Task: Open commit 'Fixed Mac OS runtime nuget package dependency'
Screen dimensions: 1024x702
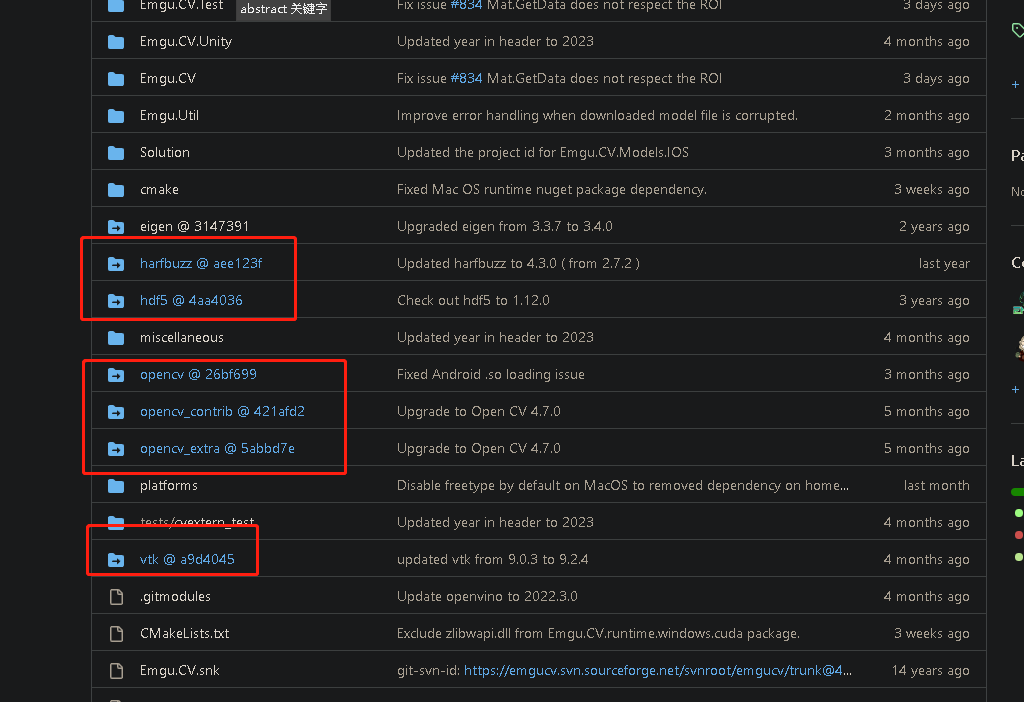Action: click(x=552, y=189)
